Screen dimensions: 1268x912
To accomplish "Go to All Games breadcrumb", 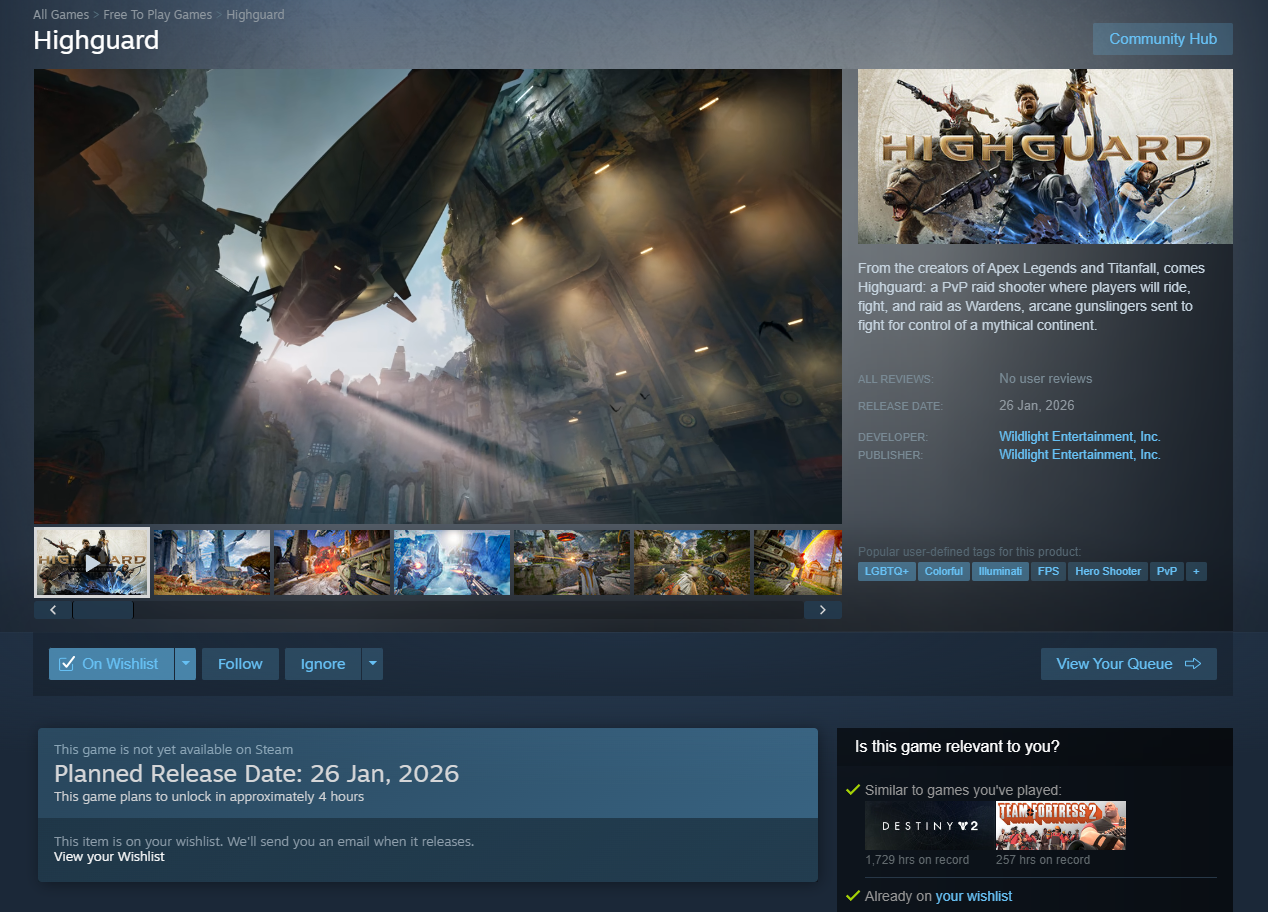I will pos(61,15).
